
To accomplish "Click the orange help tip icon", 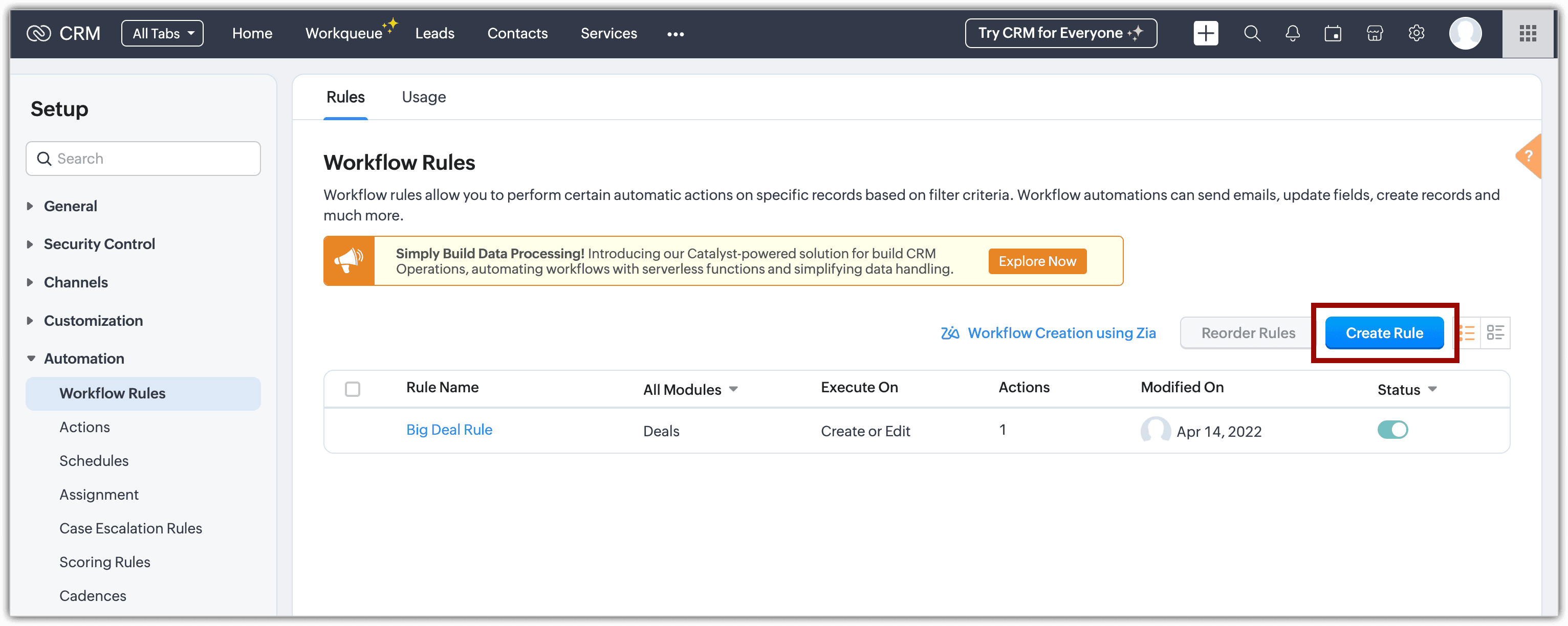I will point(1529,156).
